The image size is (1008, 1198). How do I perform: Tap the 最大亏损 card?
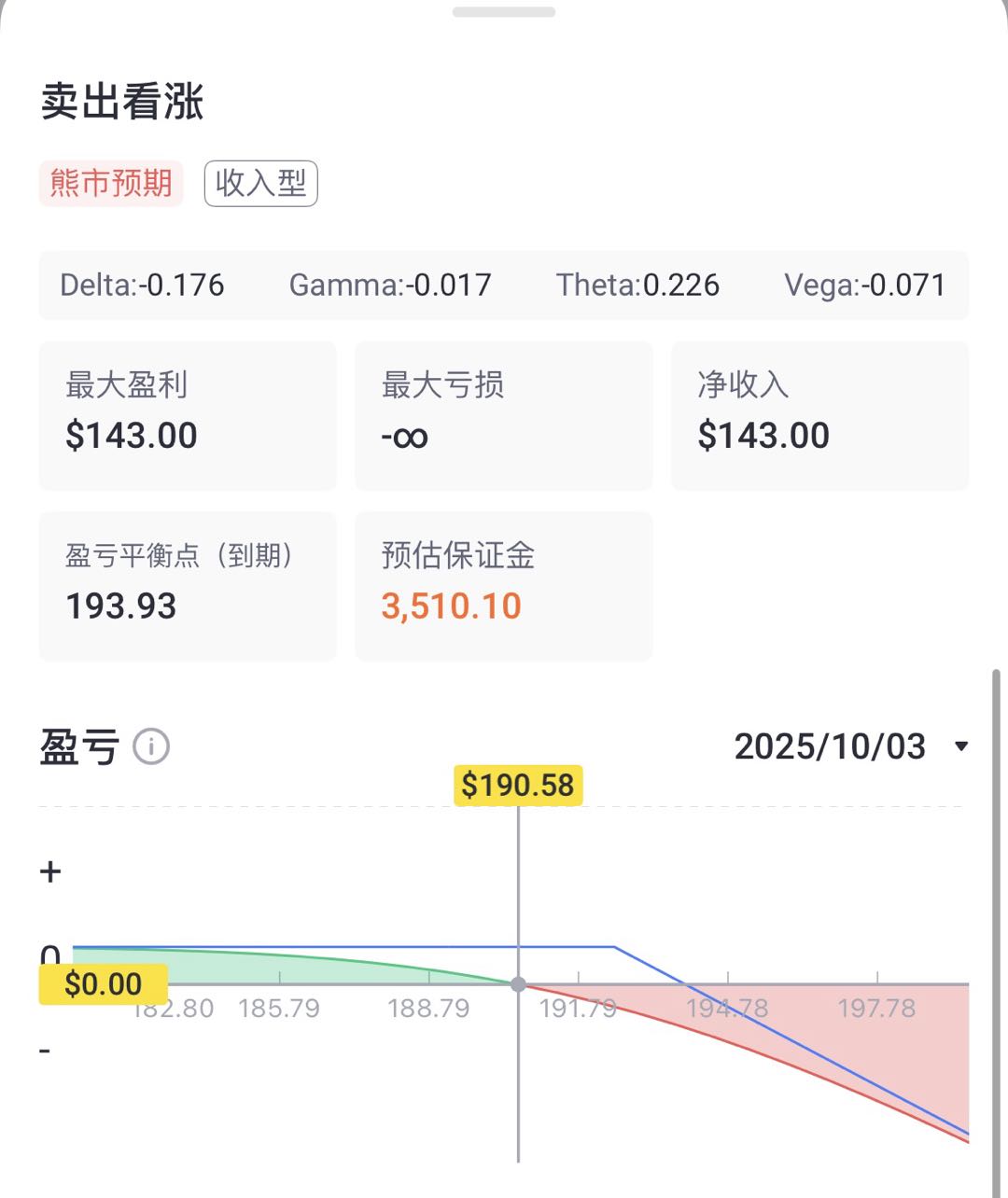[x=504, y=415]
